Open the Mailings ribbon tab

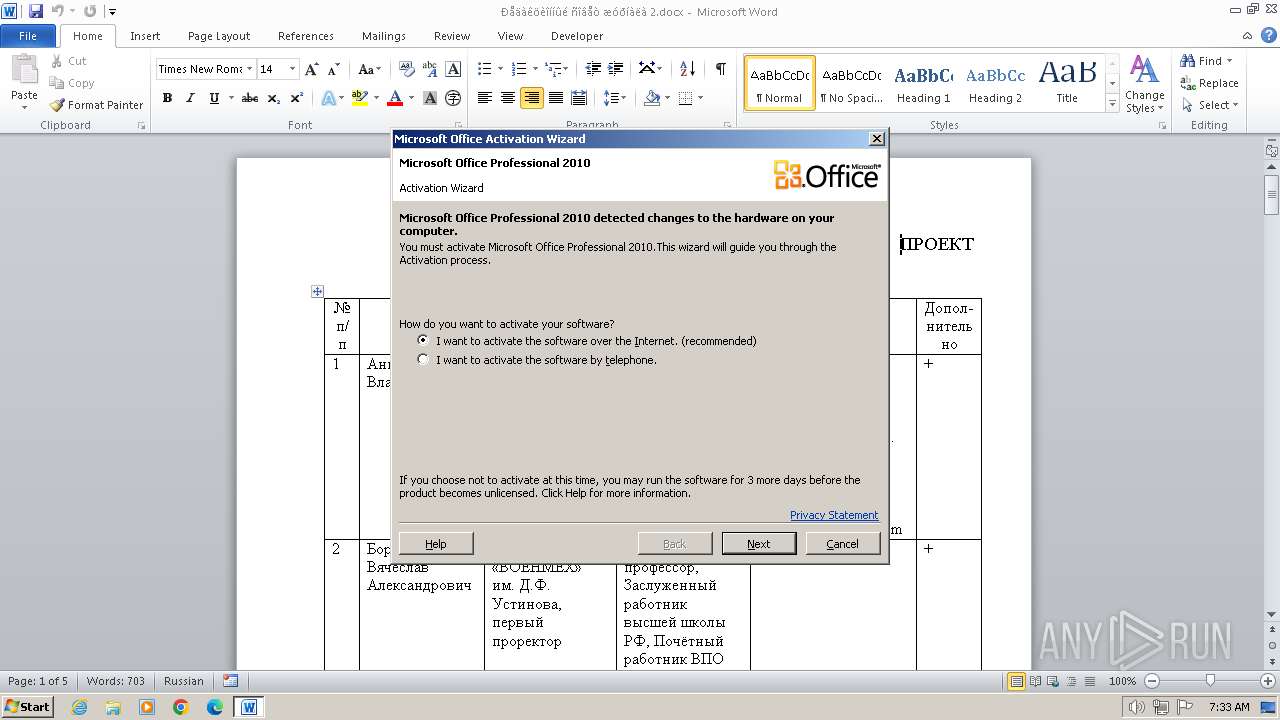tap(384, 36)
